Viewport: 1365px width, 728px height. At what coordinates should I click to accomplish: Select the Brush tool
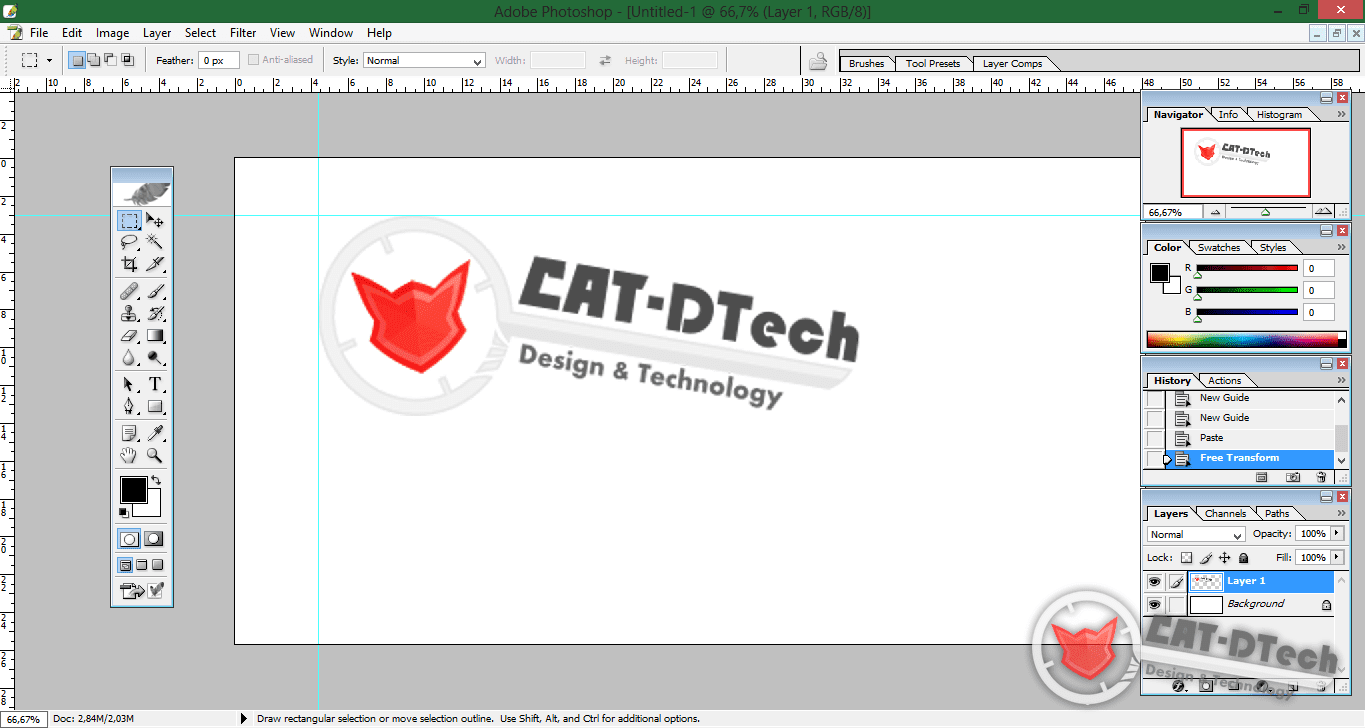point(155,292)
